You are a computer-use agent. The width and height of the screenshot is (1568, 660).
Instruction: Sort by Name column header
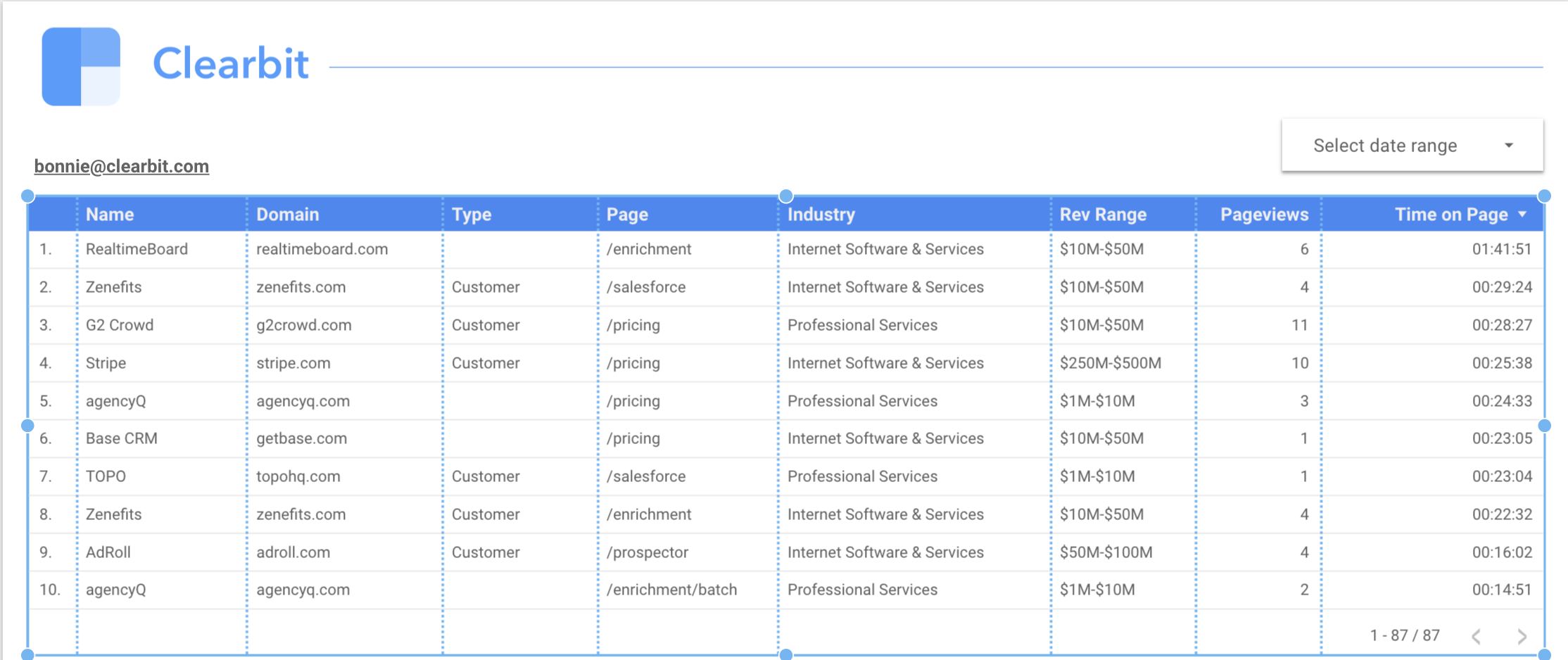pyautogui.click(x=110, y=215)
